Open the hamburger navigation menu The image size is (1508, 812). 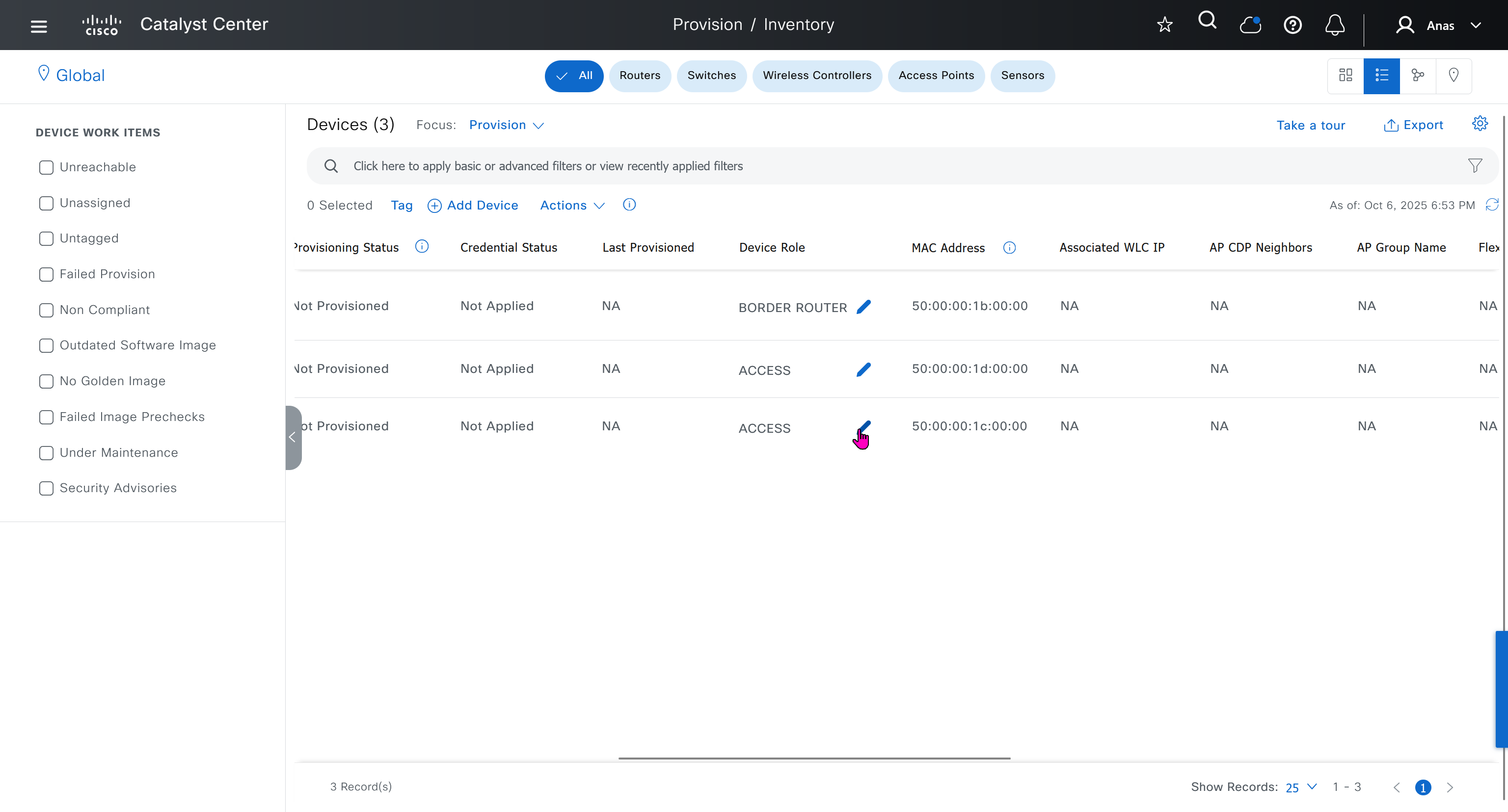pos(39,26)
